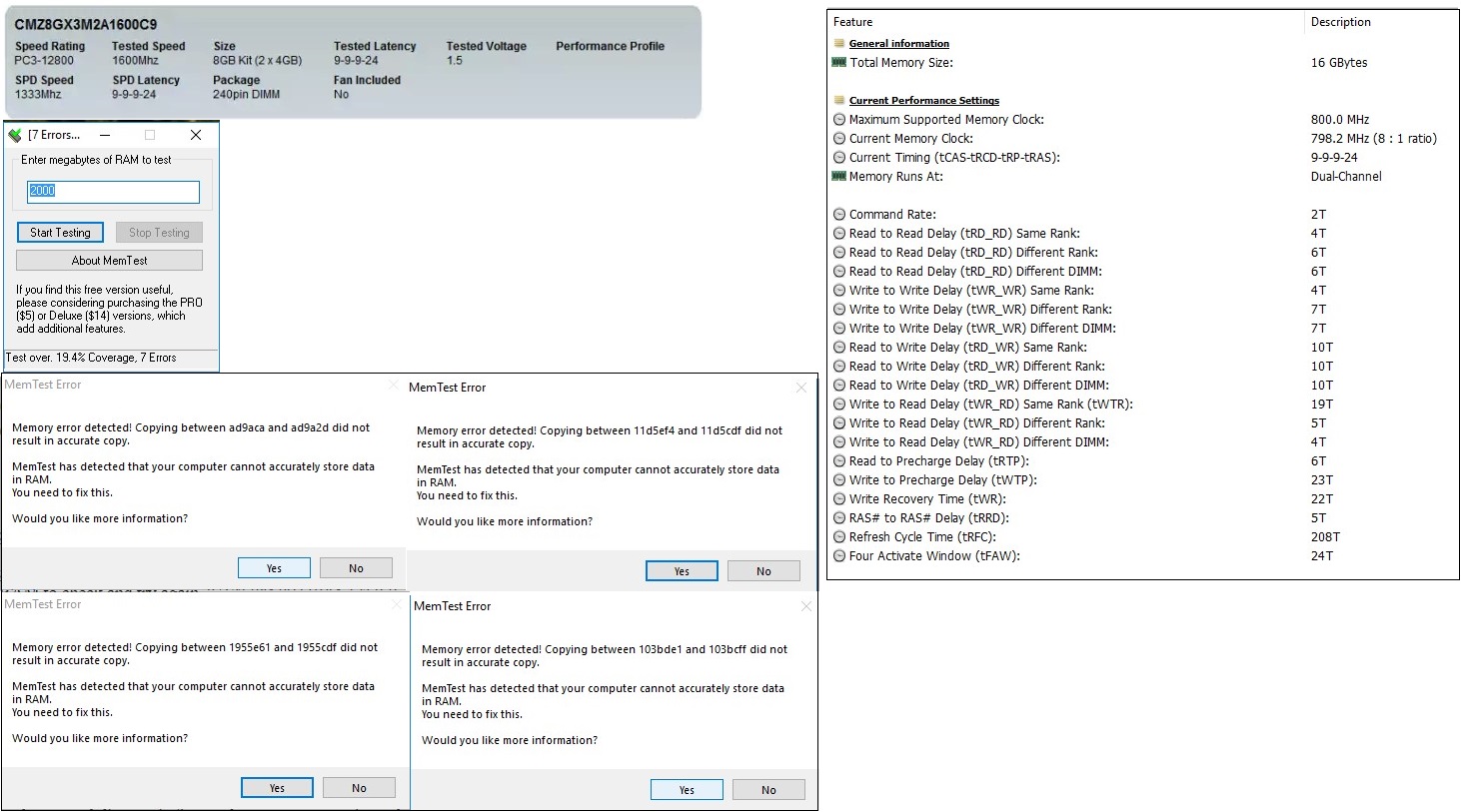
Task: Close the MemTest main window
Action: click(x=196, y=135)
